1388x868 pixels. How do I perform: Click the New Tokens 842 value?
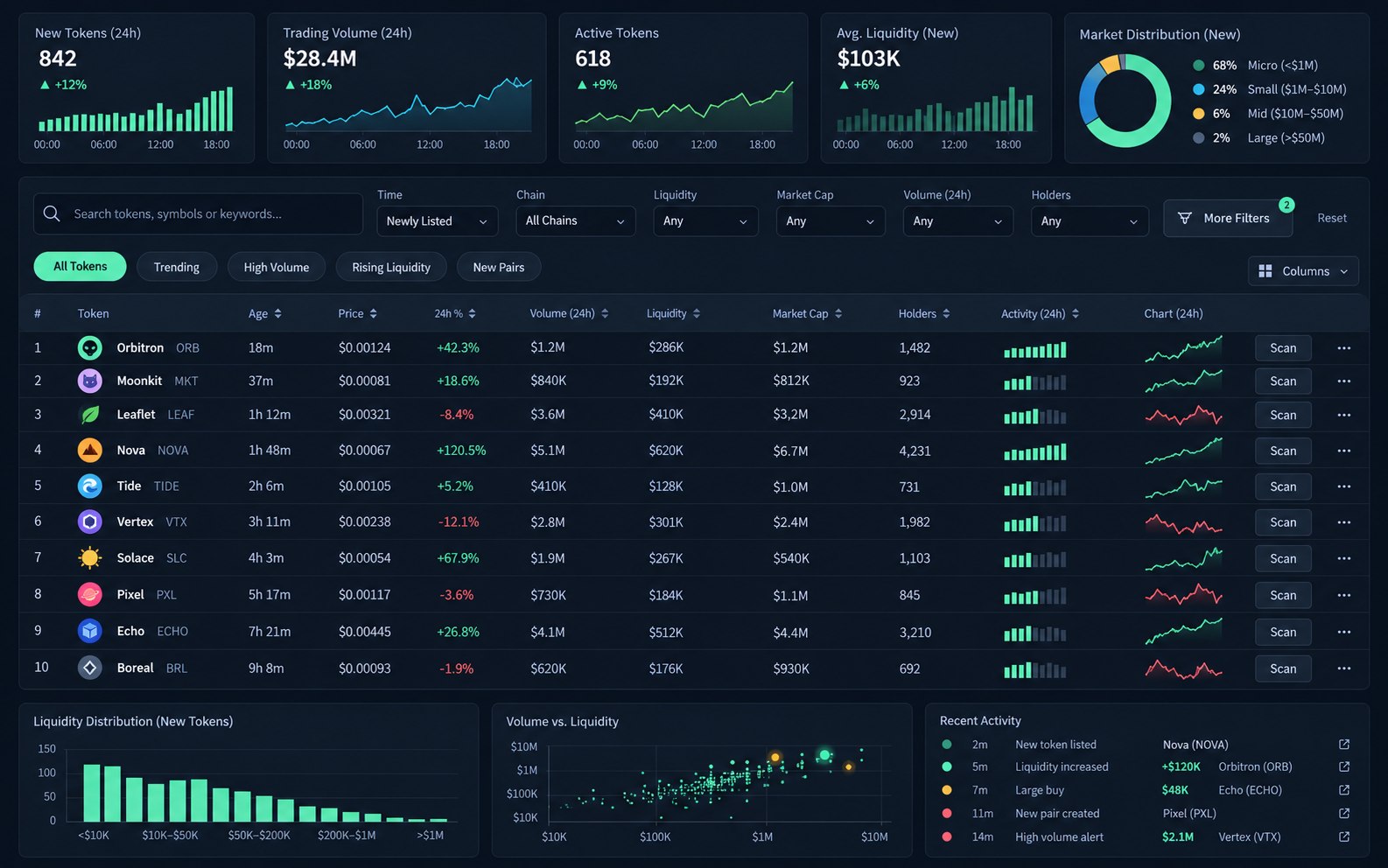(58, 59)
